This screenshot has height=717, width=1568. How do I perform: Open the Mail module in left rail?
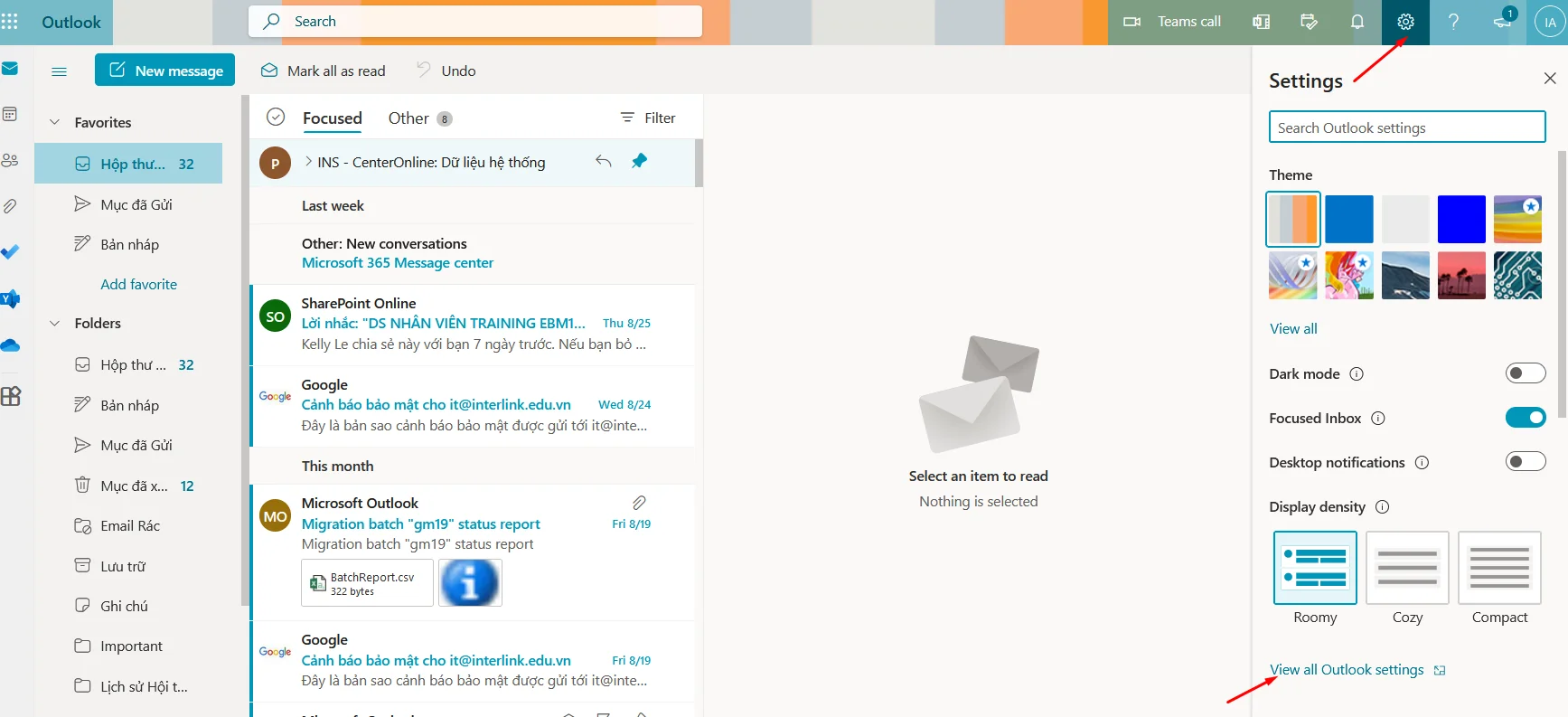coord(10,69)
